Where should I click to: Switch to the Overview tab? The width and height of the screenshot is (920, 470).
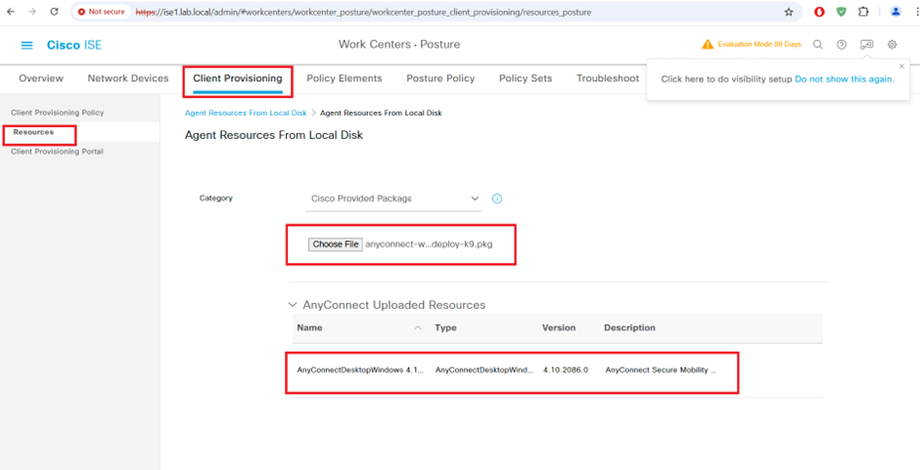(41, 78)
